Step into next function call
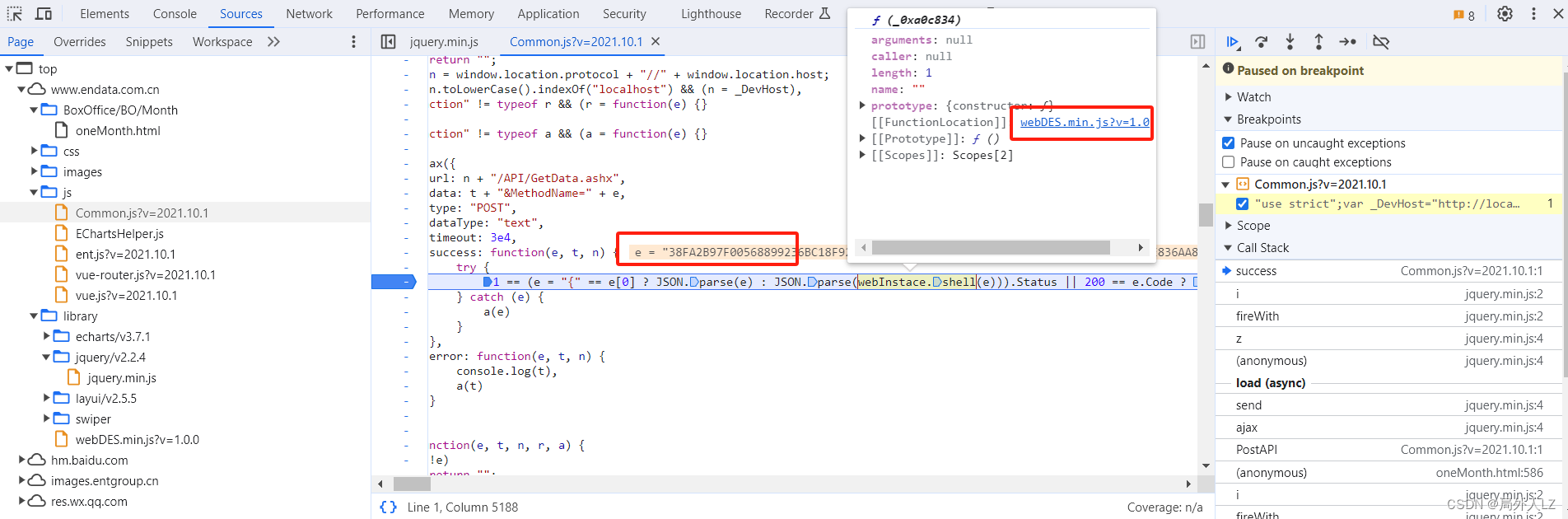Image resolution: width=1568 pixels, height=519 pixels. [x=1290, y=42]
